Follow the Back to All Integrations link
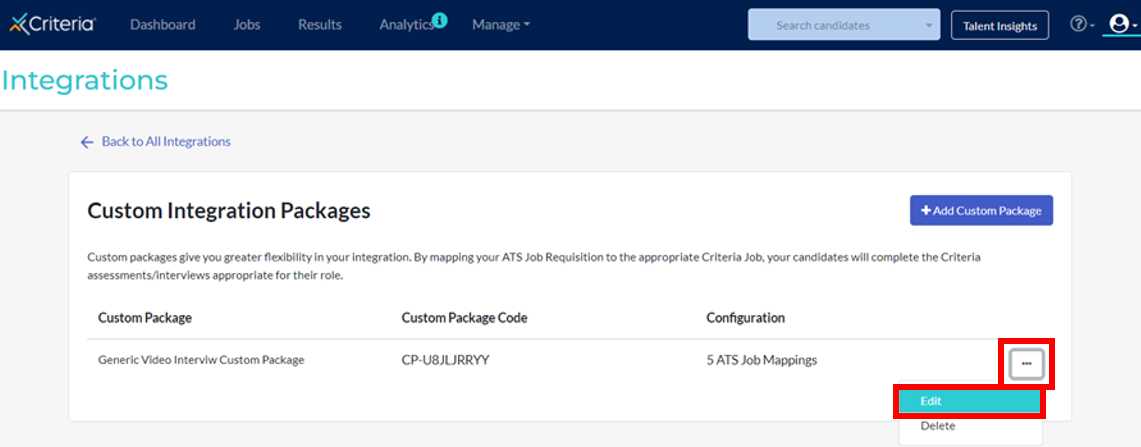 (x=166, y=142)
